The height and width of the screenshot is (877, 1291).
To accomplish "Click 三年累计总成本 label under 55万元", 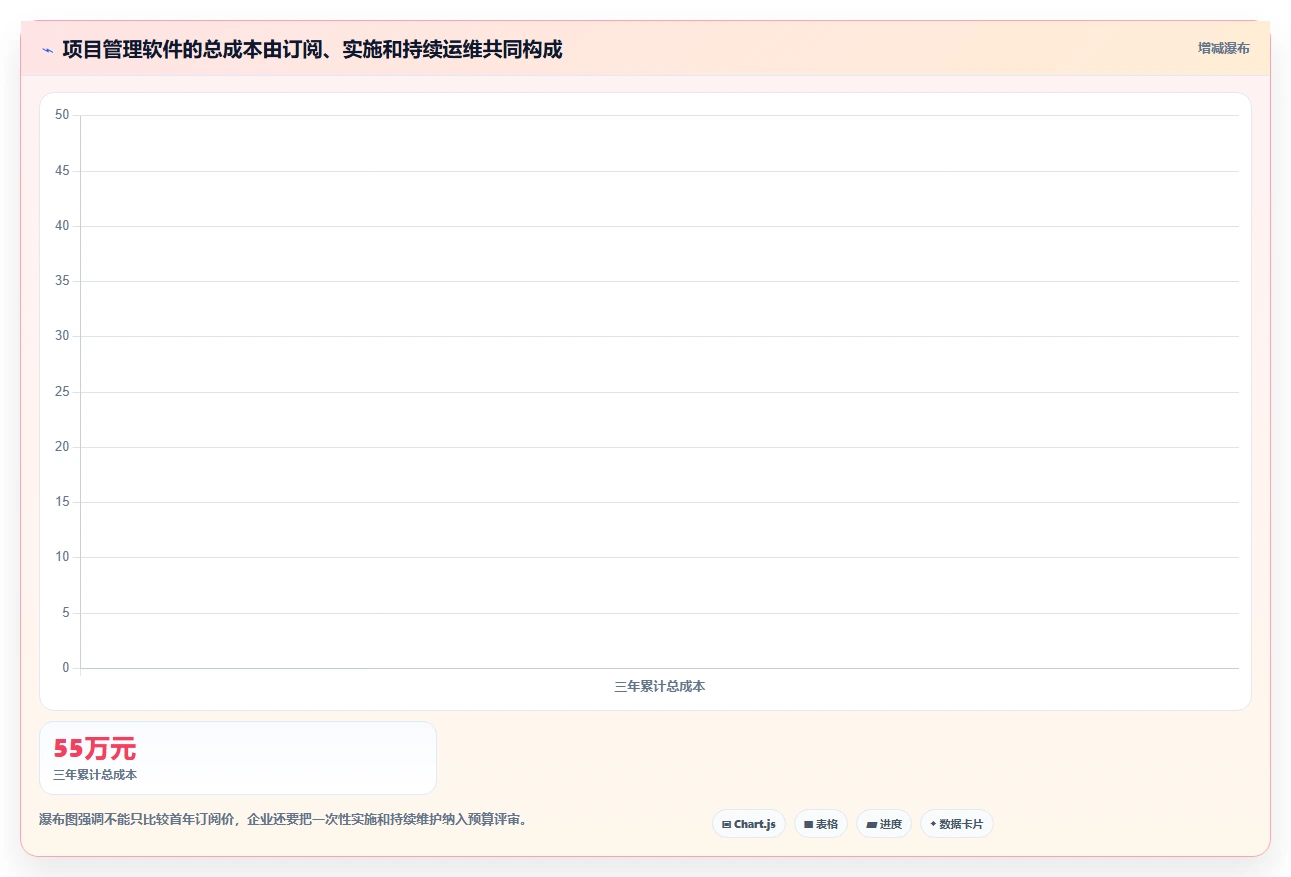I will [95, 775].
